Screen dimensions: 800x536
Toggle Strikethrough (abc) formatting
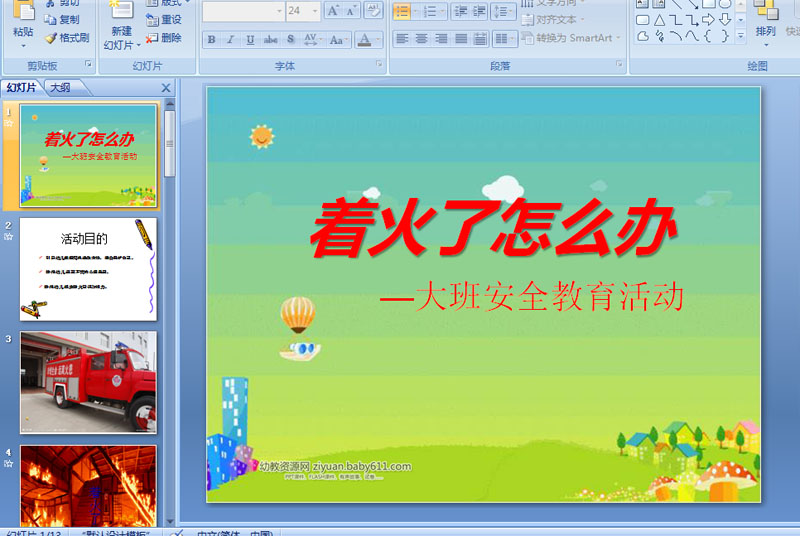270,39
